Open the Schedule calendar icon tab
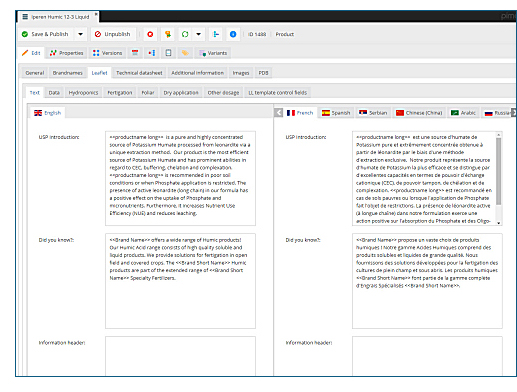This screenshot has height=392, width=517. pos(135,53)
